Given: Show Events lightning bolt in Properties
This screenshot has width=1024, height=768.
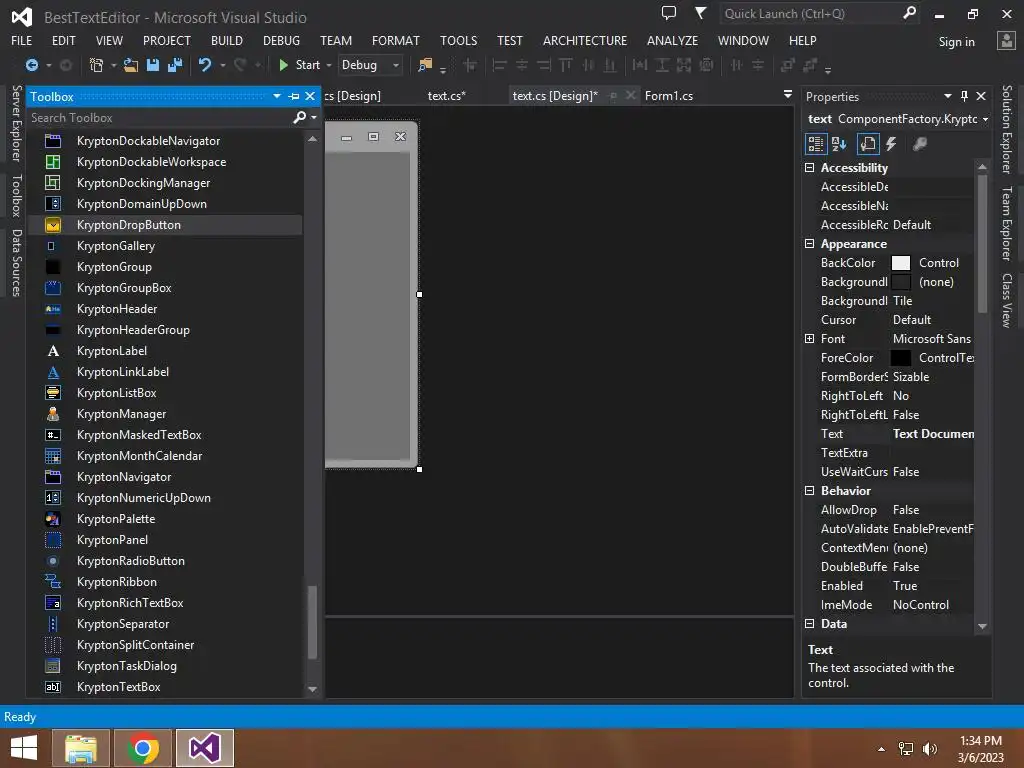Looking at the screenshot, I should (x=891, y=144).
